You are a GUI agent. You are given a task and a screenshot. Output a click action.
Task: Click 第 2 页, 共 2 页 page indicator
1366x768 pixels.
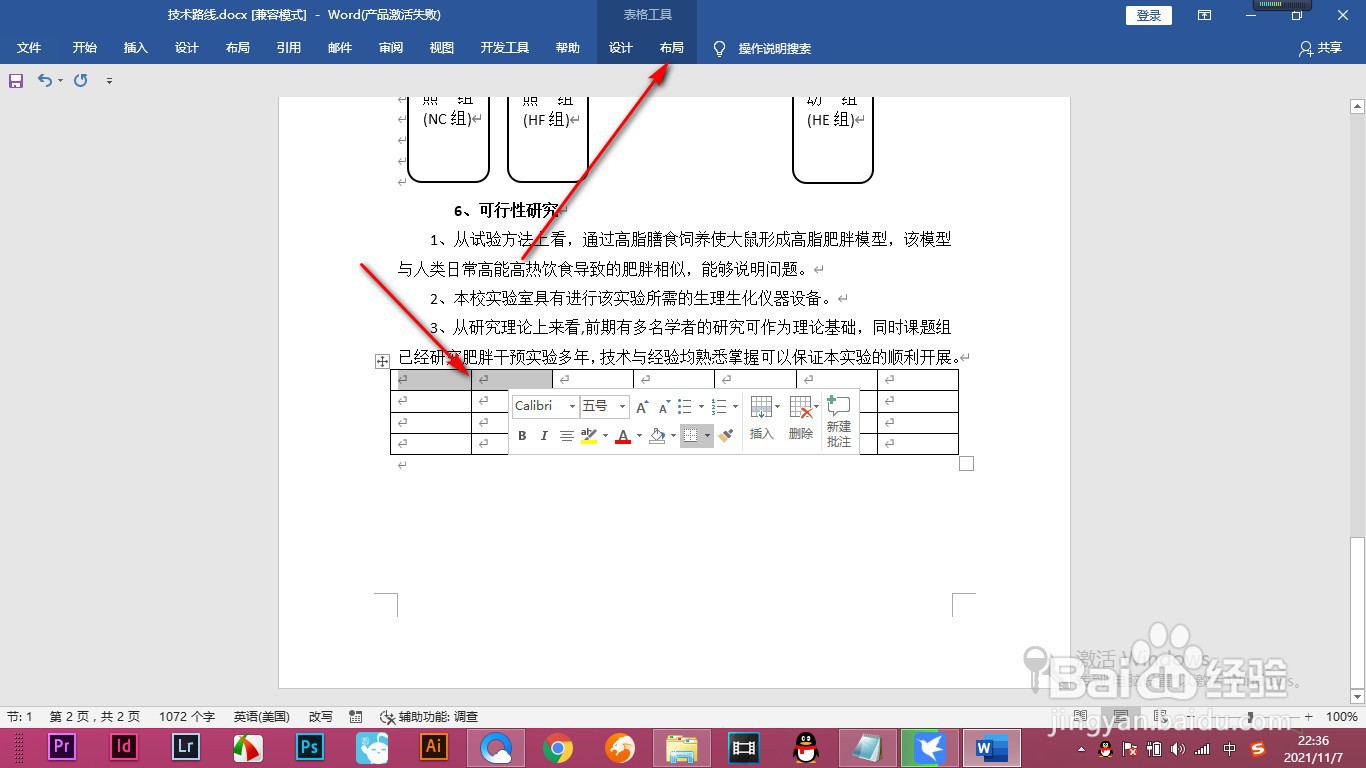(x=95, y=717)
